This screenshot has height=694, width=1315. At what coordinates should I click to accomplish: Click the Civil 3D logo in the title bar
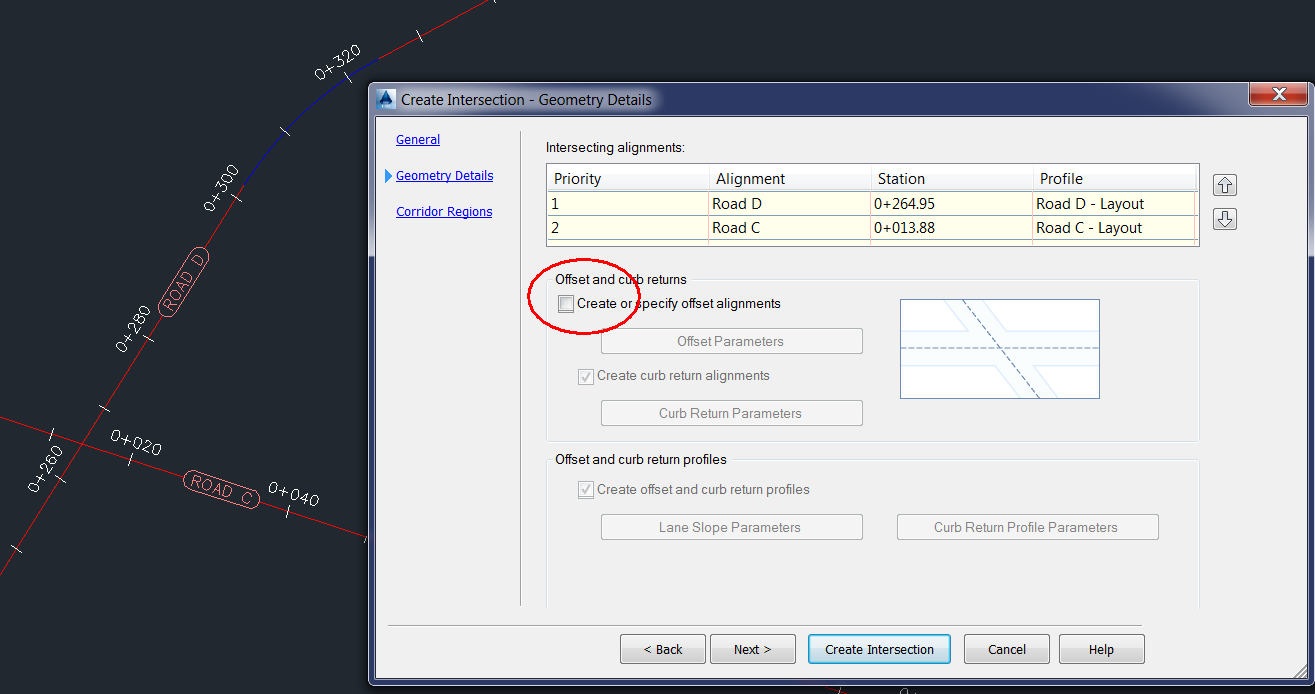[385, 99]
